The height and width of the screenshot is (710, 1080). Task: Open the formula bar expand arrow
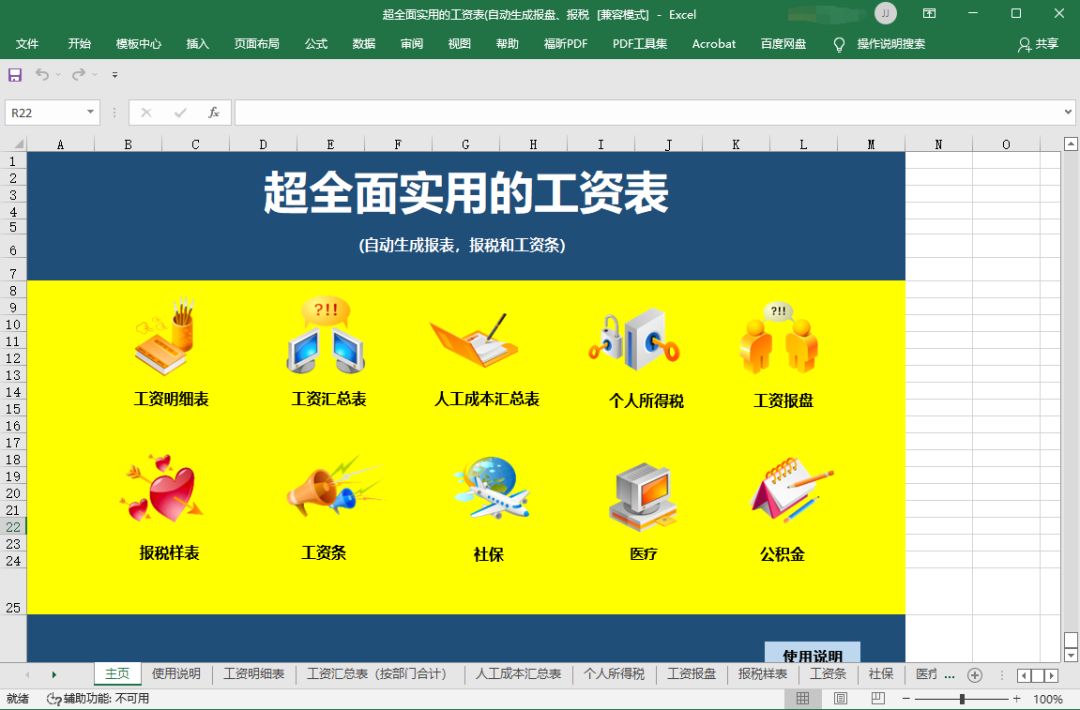(x=1067, y=112)
